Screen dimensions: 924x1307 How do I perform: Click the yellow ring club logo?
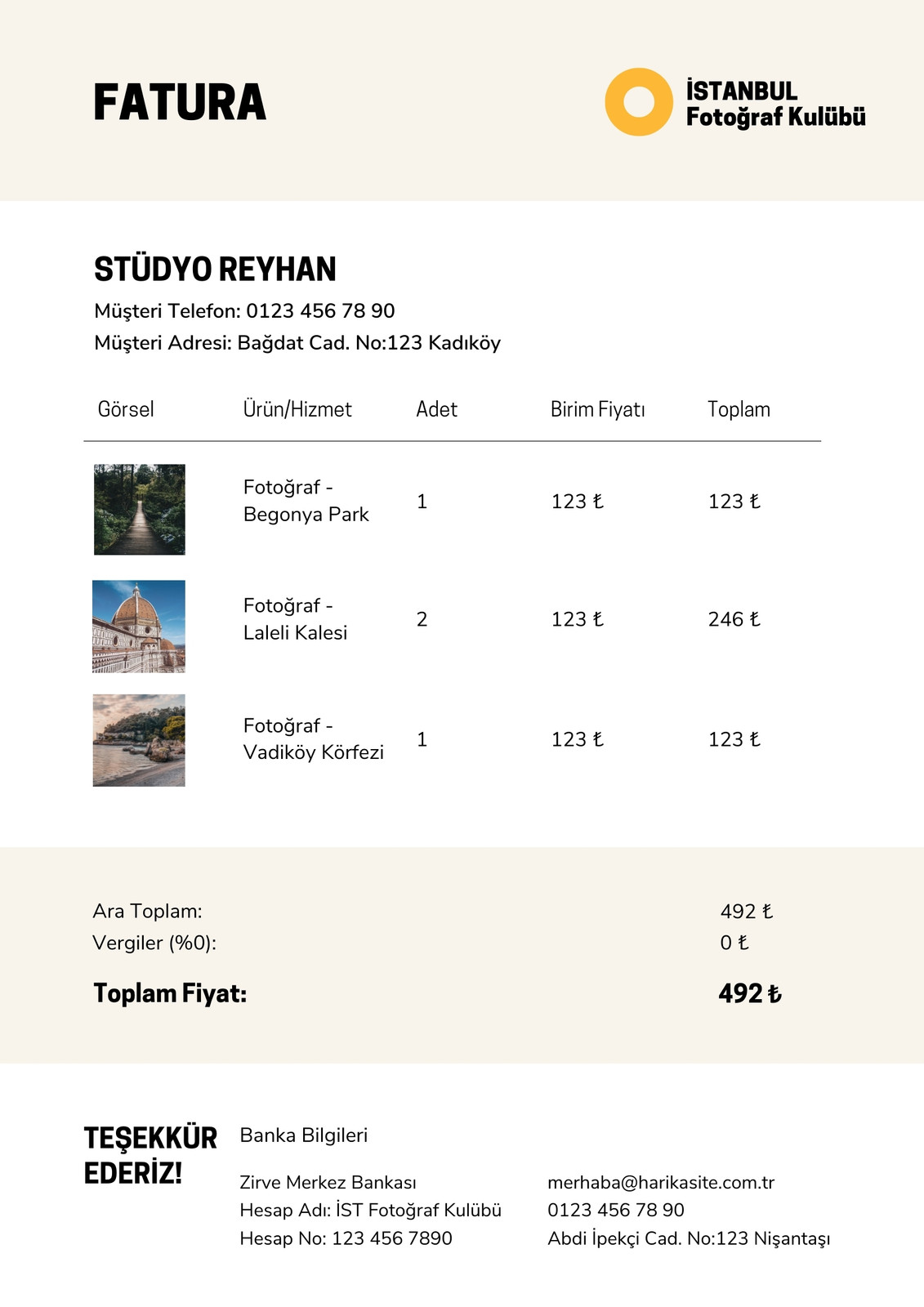click(x=639, y=102)
